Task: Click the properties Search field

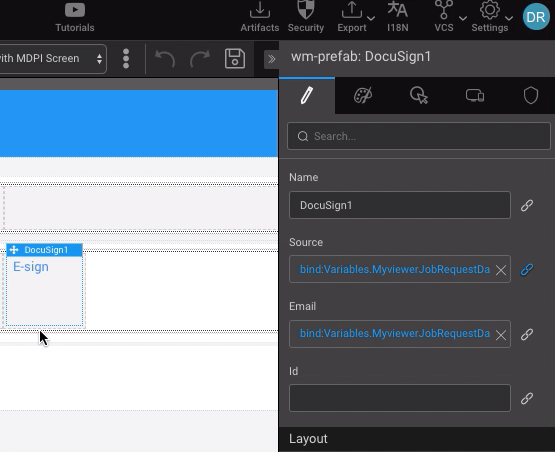Action: (x=419, y=136)
